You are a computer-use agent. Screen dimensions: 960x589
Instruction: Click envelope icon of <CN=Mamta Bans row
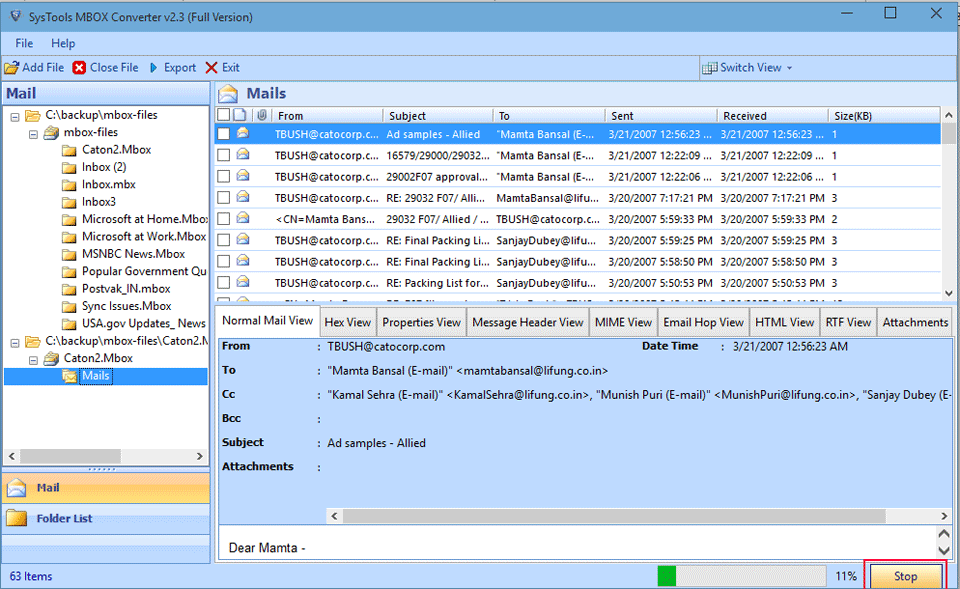[x=243, y=218]
